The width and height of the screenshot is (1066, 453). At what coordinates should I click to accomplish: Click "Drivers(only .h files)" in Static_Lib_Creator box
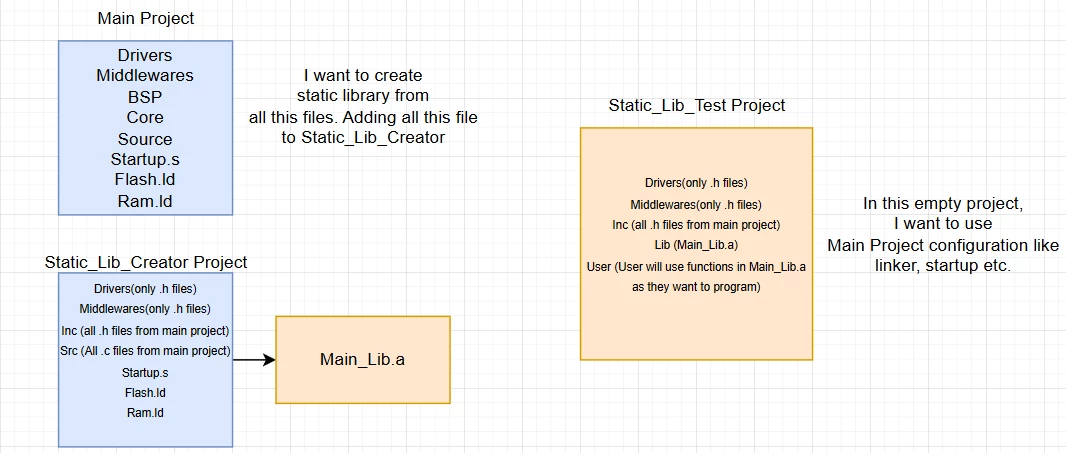coord(145,288)
